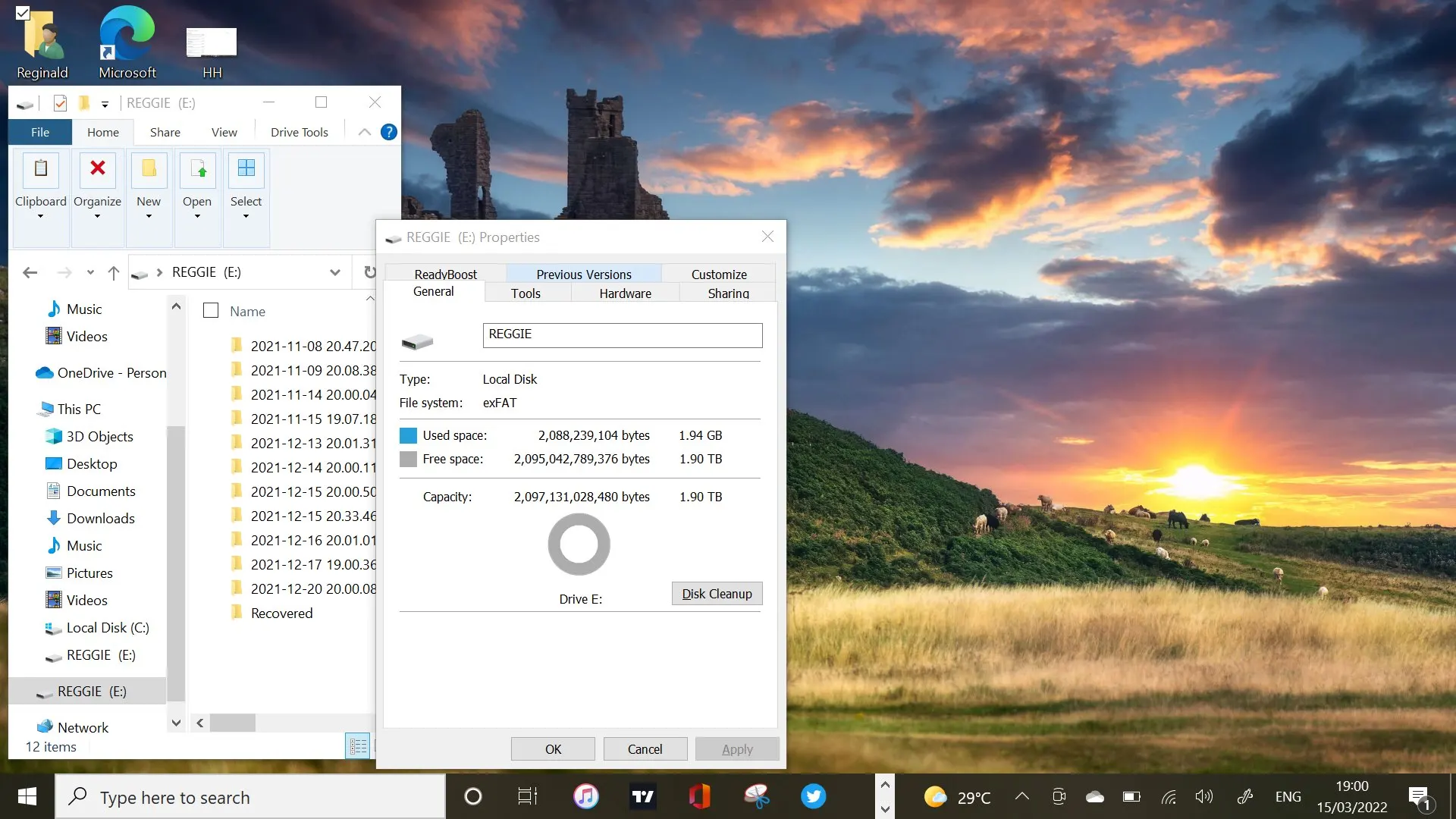
Task: Open the Explorer help question mark icon
Action: point(389,132)
